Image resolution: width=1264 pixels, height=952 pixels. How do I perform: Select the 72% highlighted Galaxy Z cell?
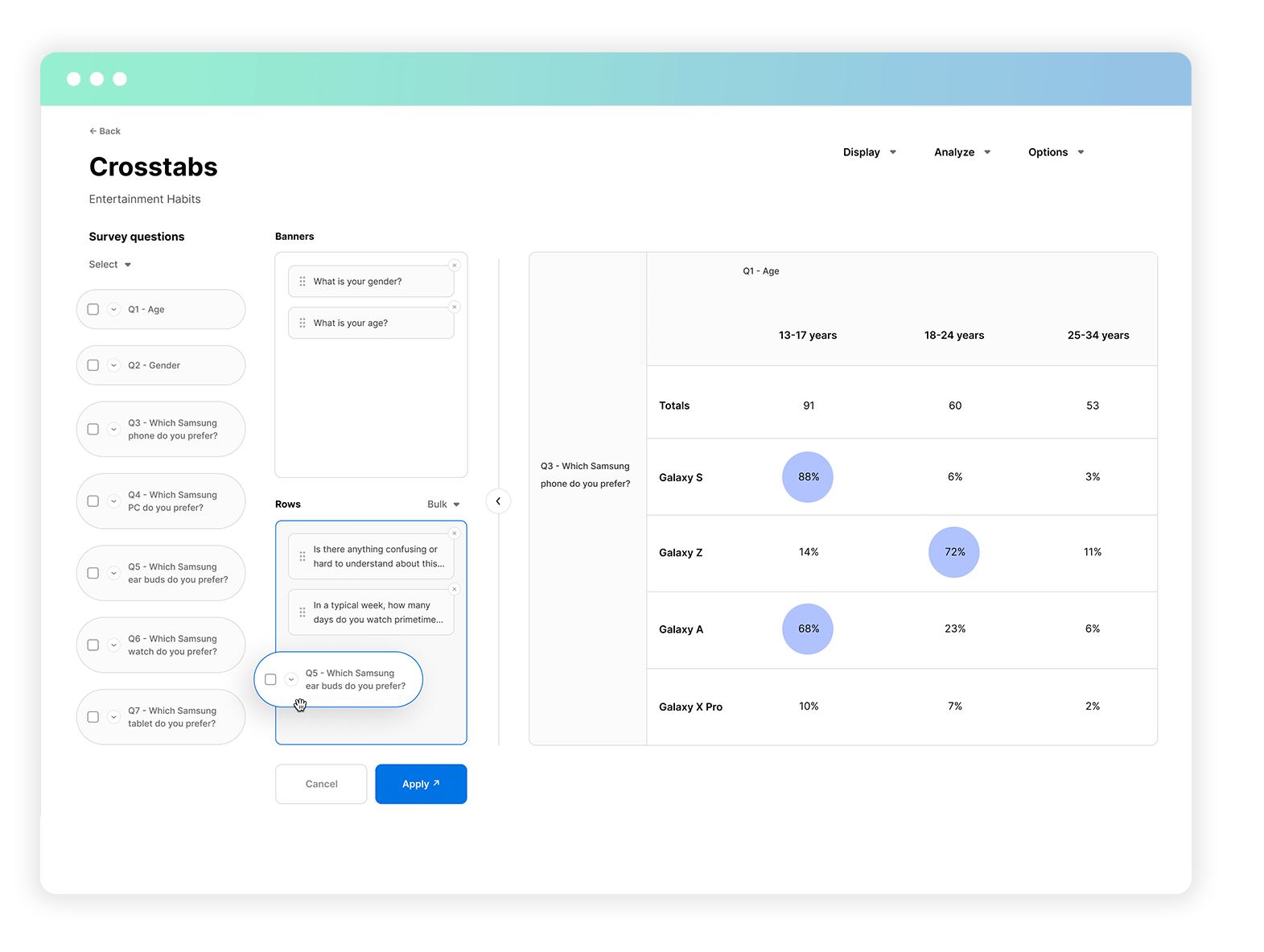pos(954,552)
